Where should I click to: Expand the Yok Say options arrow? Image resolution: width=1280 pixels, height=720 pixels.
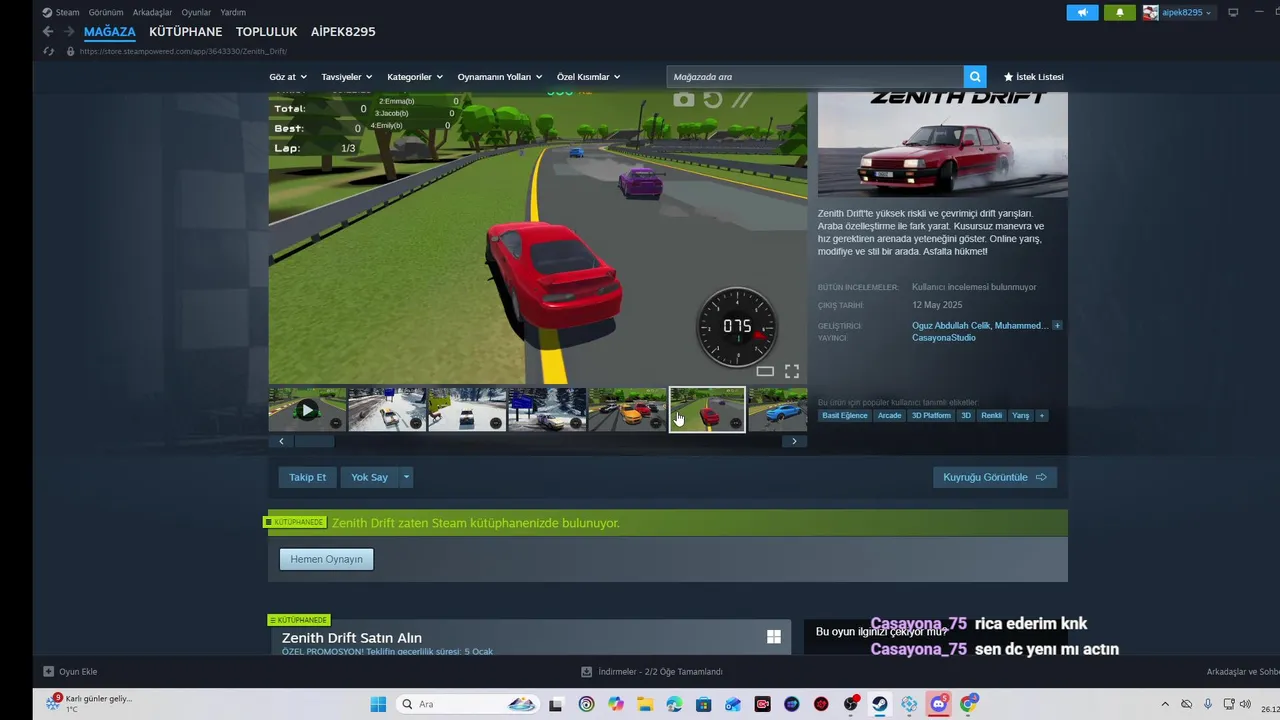click(x=406, y=477)
